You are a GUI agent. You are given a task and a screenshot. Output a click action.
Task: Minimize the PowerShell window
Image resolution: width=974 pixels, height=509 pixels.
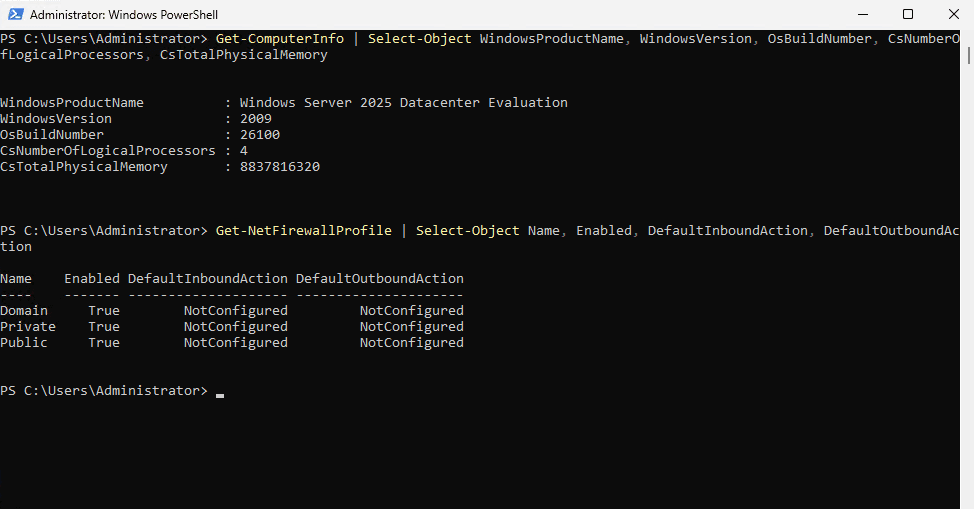[x=863, y=14]
